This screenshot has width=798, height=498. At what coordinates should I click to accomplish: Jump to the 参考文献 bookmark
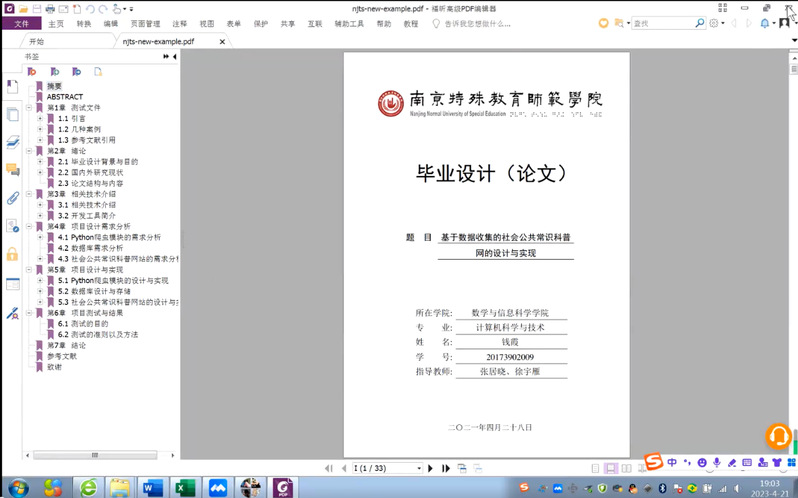[61, 356]
